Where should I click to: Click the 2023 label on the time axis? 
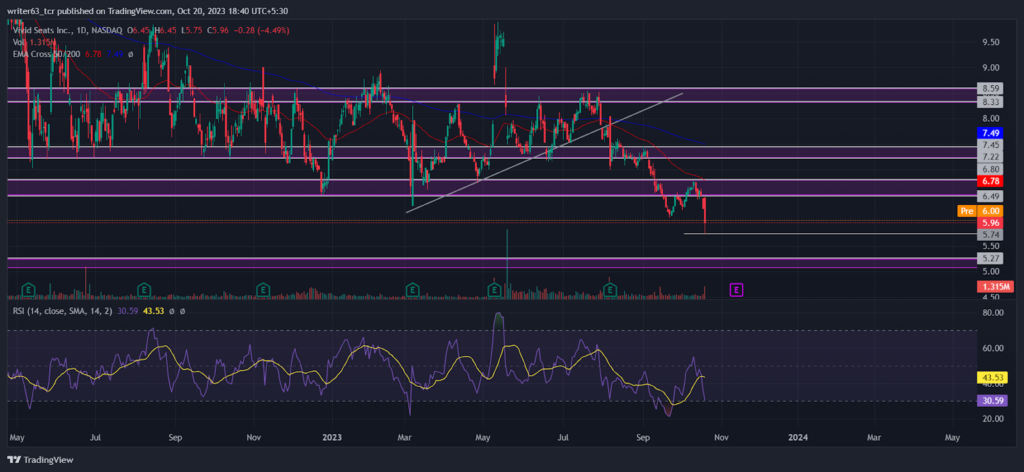click(333, 435)
